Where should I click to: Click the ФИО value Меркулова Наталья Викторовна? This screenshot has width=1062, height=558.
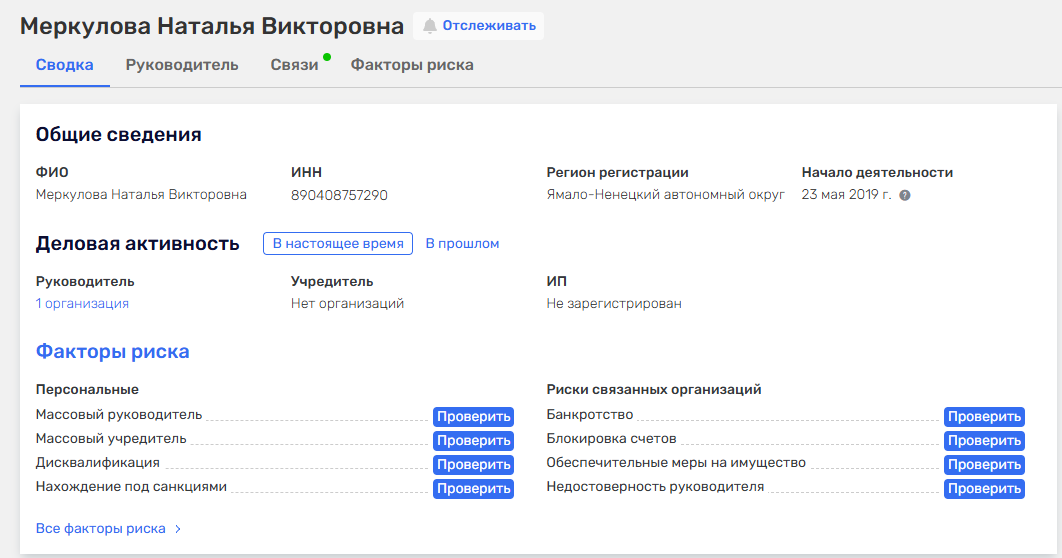coord(141,195)
